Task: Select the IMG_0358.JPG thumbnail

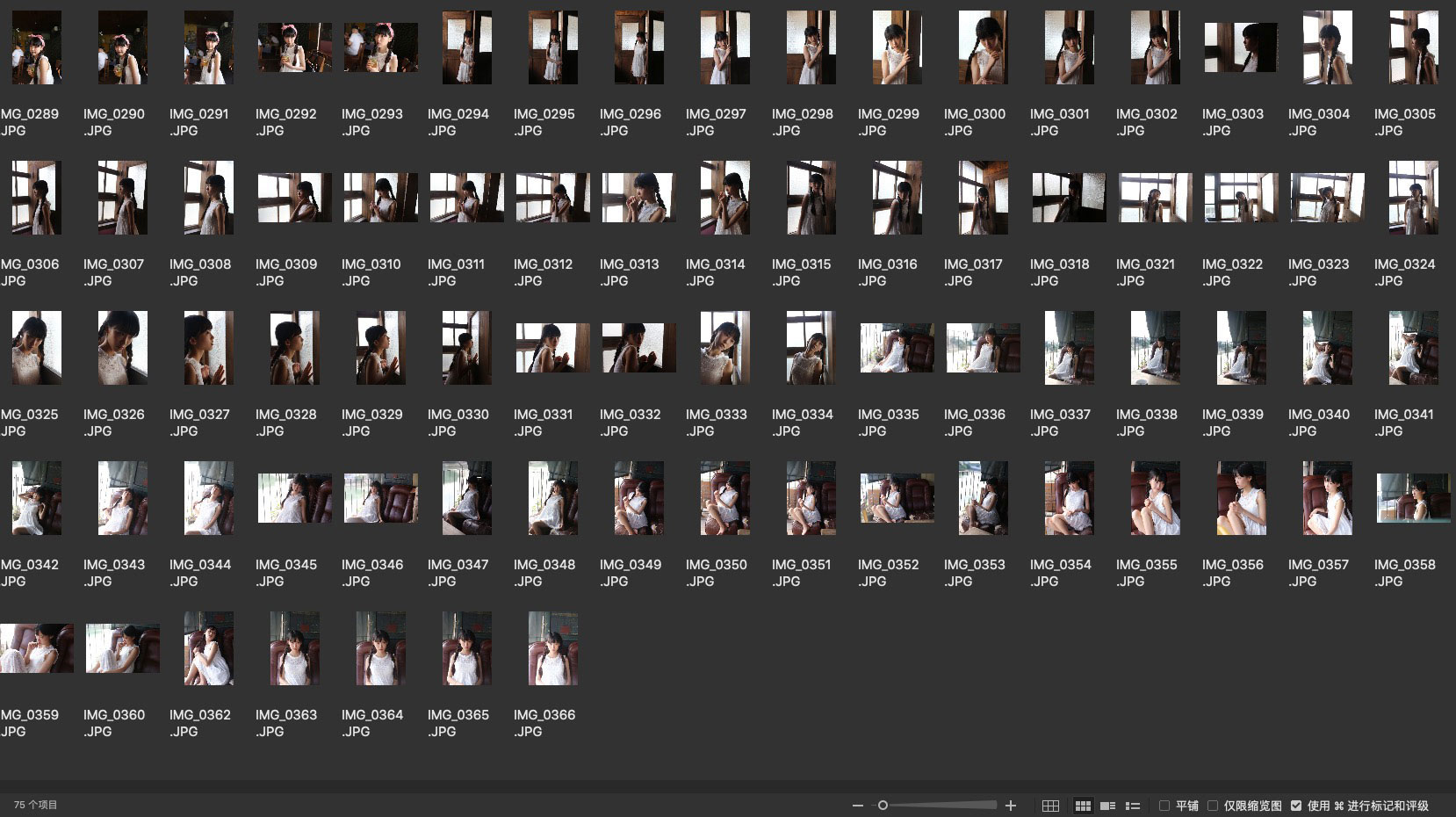Action: [1413, 498]
